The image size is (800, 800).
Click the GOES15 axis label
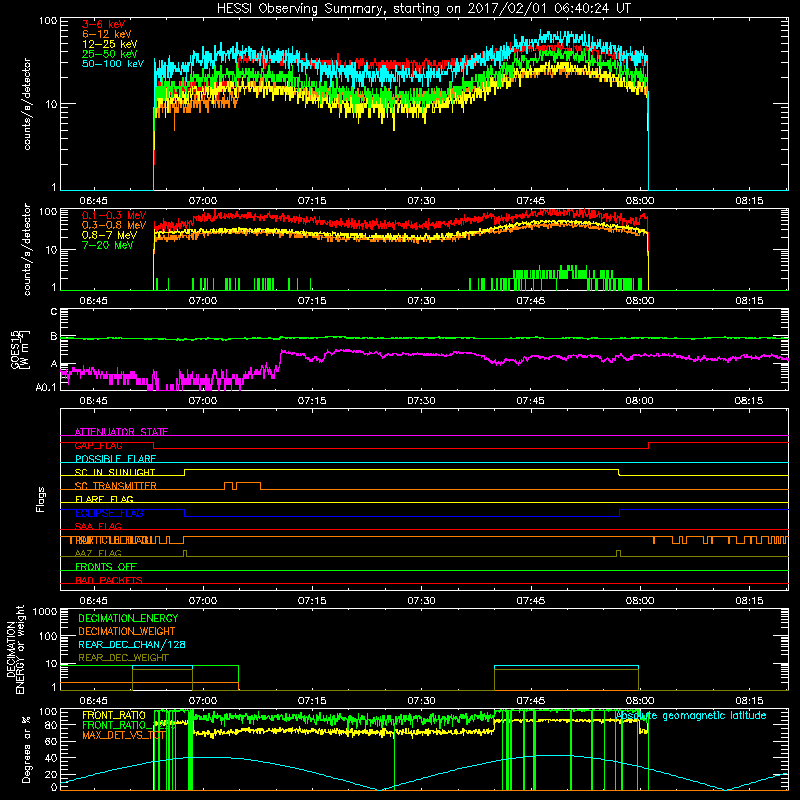pos(15,350)
